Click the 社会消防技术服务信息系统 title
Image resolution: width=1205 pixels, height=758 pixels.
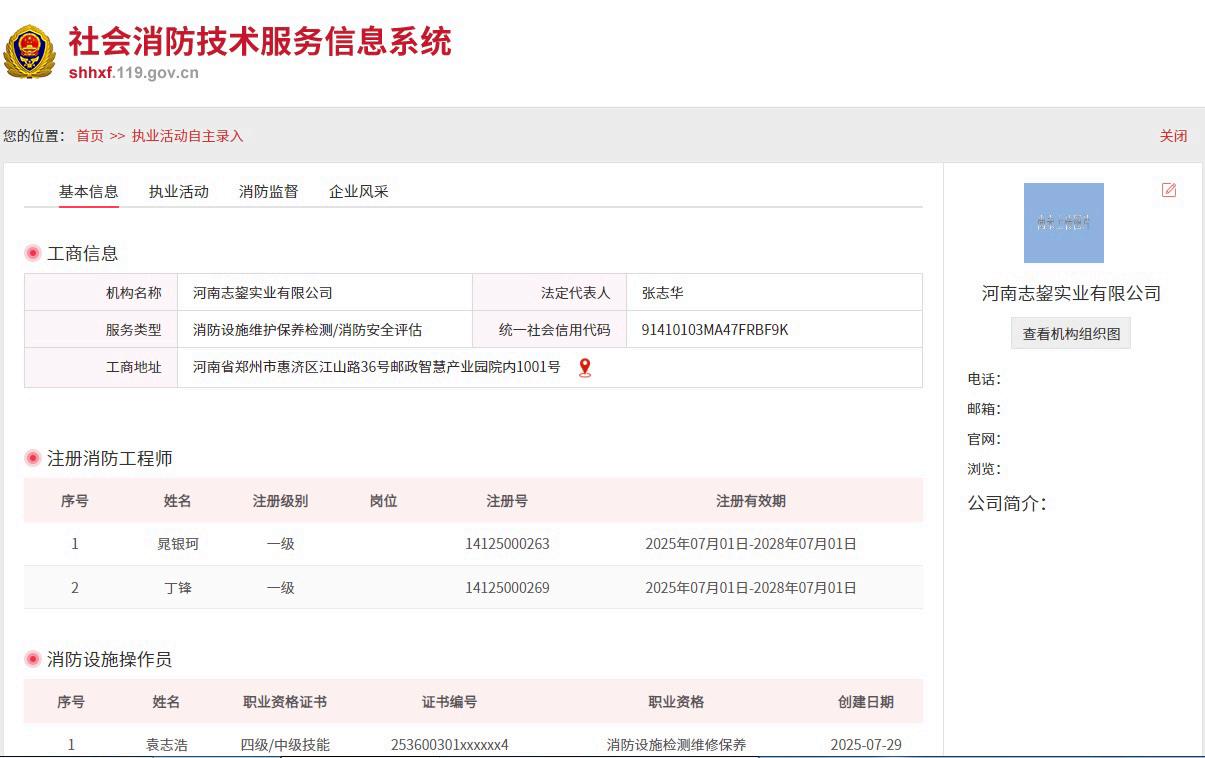click(259, 41)
